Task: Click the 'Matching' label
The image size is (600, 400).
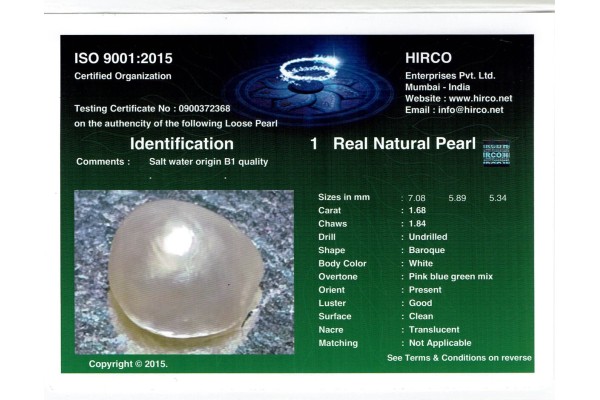Action: coord(338,343)
